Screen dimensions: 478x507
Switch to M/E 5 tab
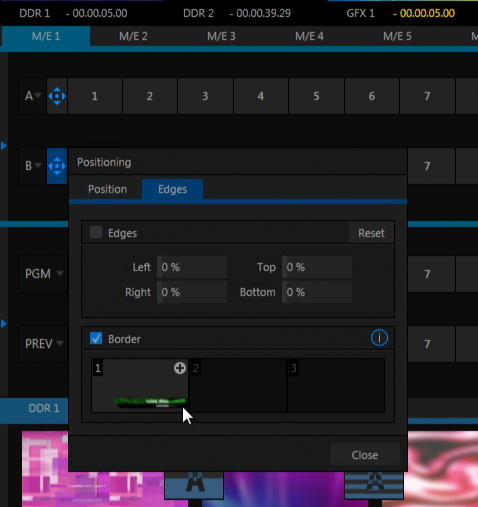[397, 36]
